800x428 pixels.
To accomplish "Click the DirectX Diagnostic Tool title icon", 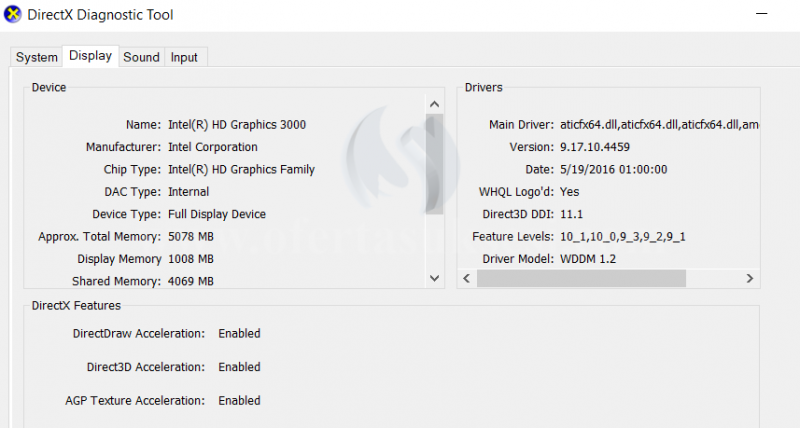I will coord(12,14).
